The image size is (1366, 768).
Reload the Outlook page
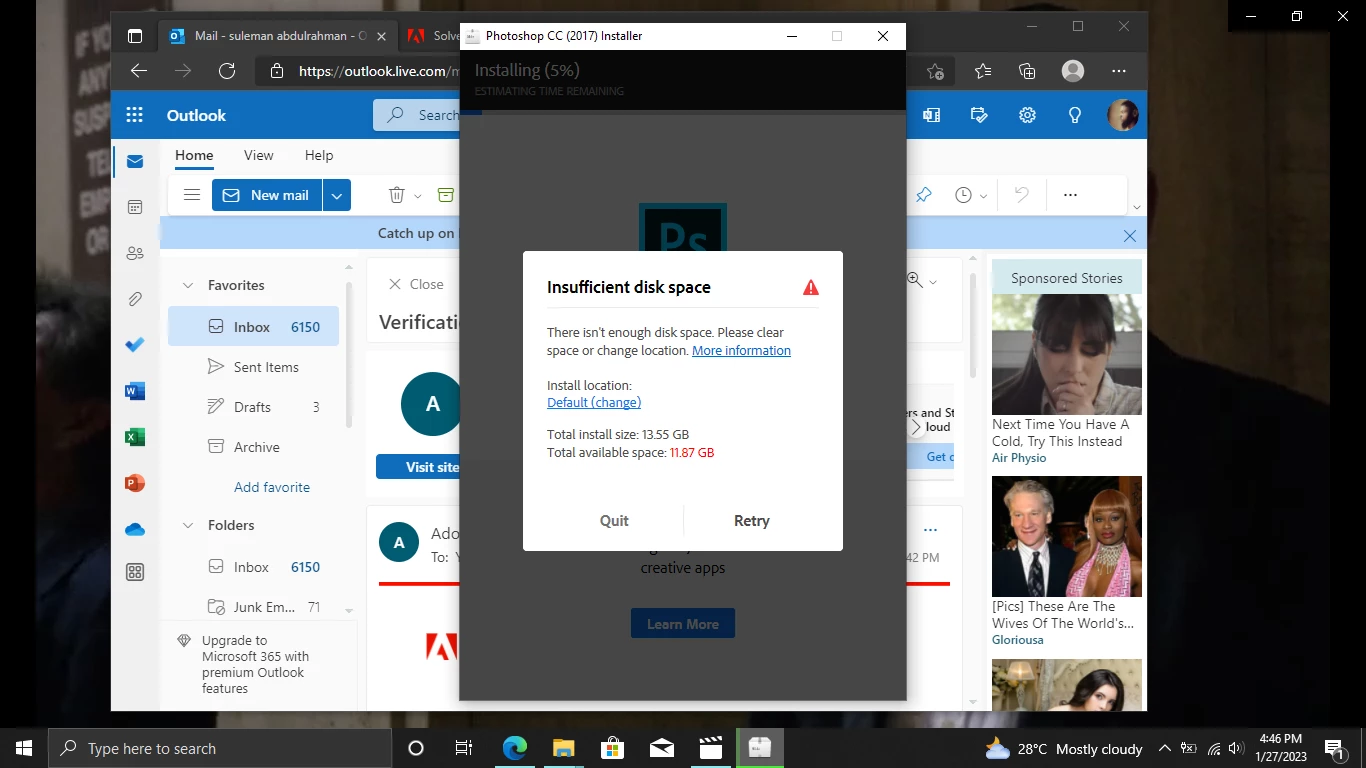[x=227, y=71]
